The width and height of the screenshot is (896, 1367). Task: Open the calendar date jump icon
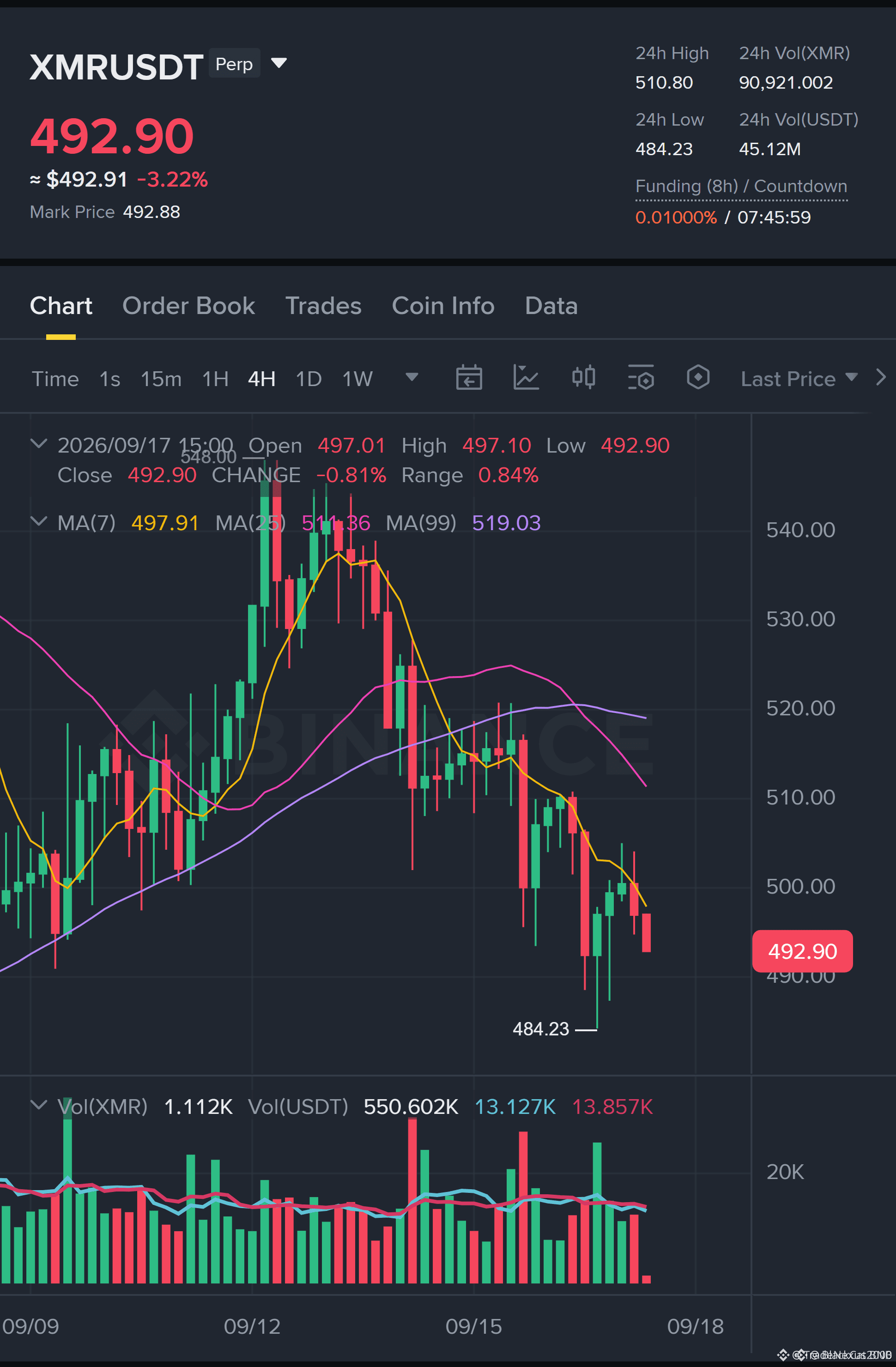coord(469,378)
